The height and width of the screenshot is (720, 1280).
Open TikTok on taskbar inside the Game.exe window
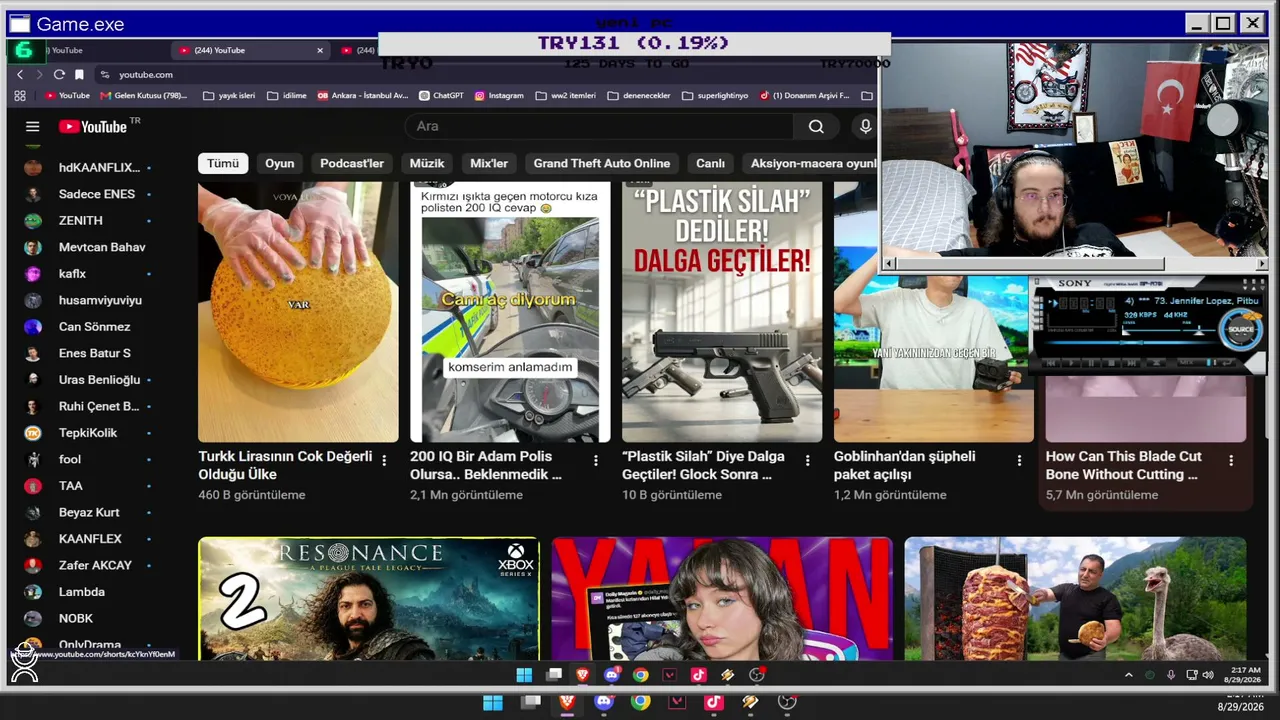(x=698, y=675)
